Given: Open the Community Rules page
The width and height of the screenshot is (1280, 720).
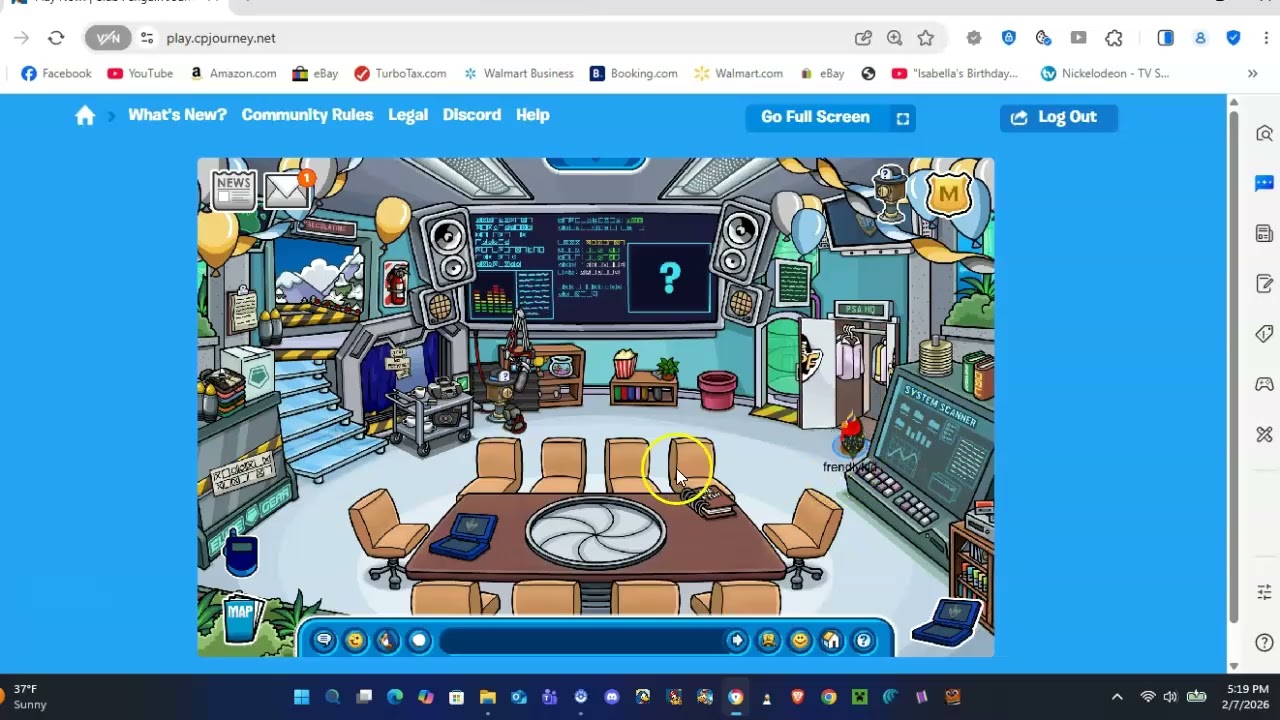Looking at the screenshot, I should point(307,115).
